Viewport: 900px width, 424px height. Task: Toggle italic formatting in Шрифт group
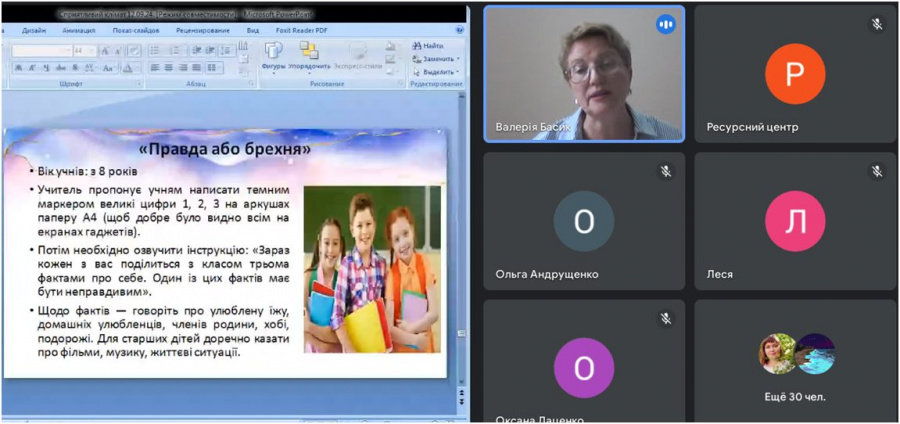pos(32,68)
